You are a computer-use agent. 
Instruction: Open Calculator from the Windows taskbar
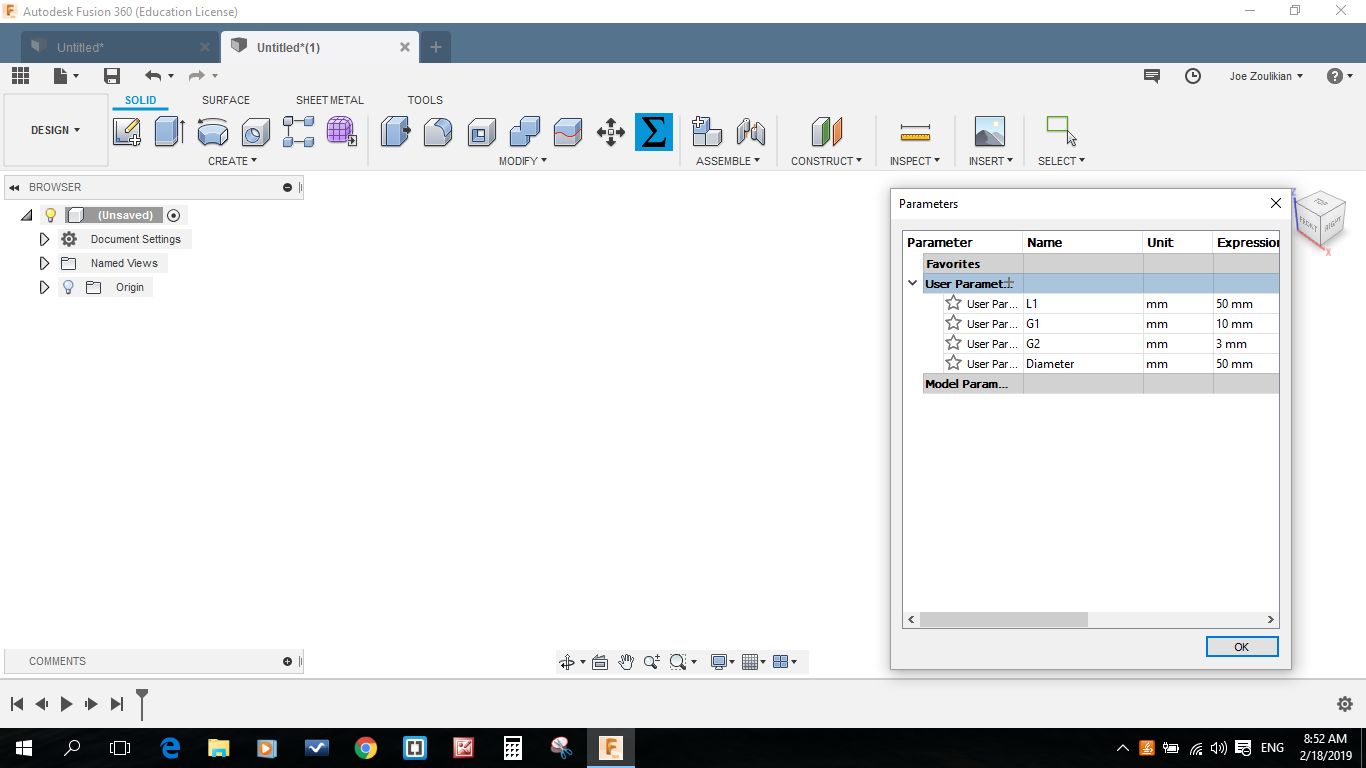(513, 748)
